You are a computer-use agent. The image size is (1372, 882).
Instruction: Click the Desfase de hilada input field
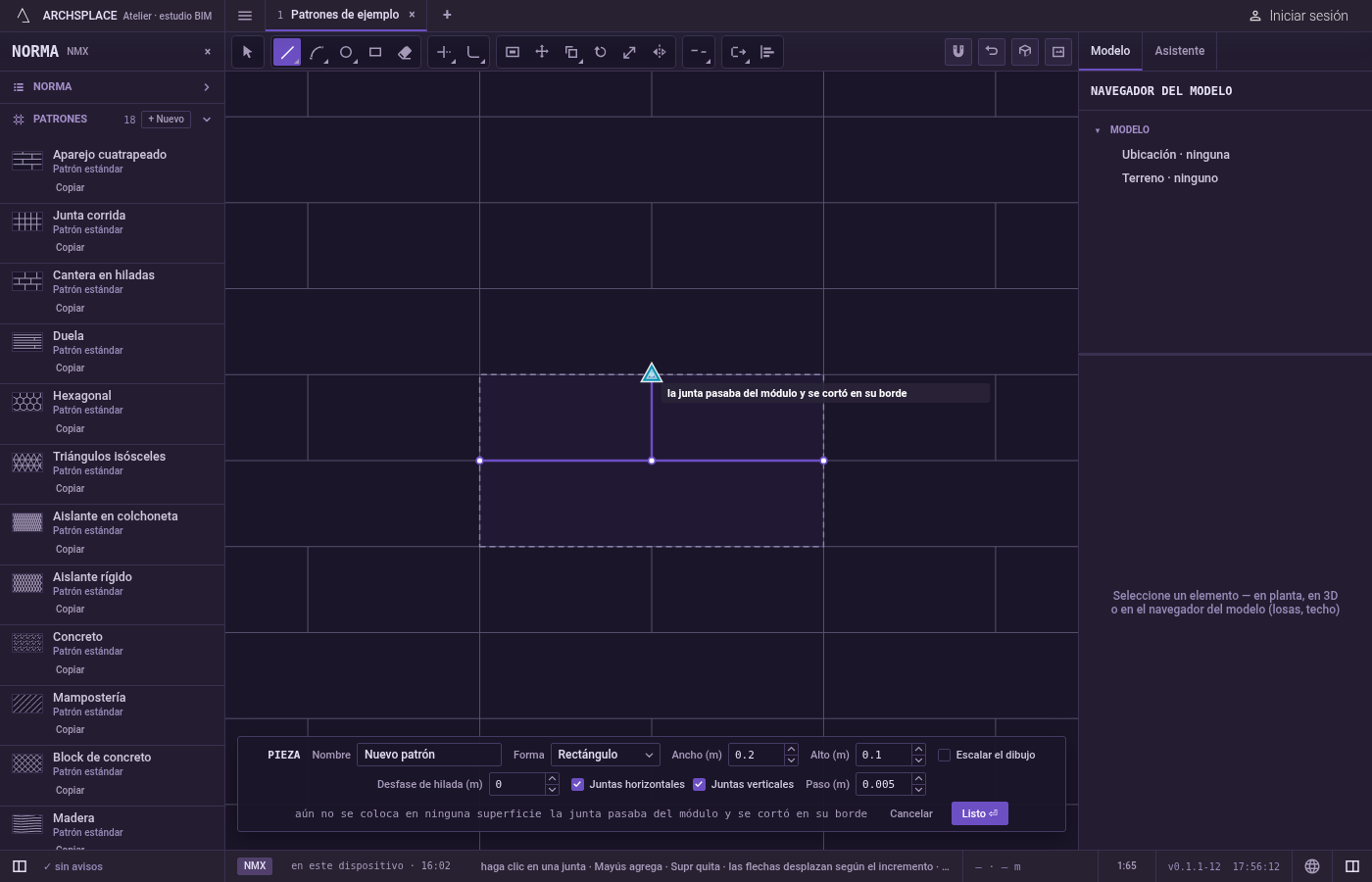click(x=516, y=784)
